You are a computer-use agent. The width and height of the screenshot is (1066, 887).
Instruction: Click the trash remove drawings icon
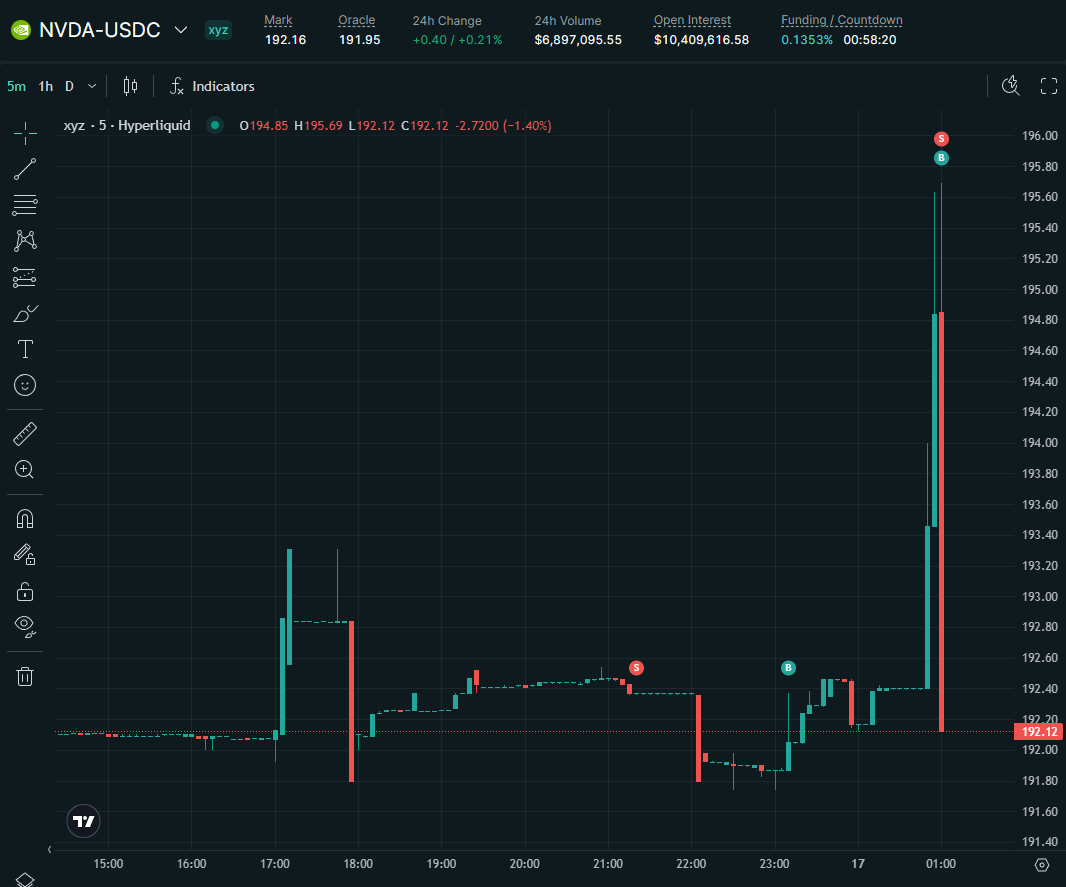click(25, 676)
